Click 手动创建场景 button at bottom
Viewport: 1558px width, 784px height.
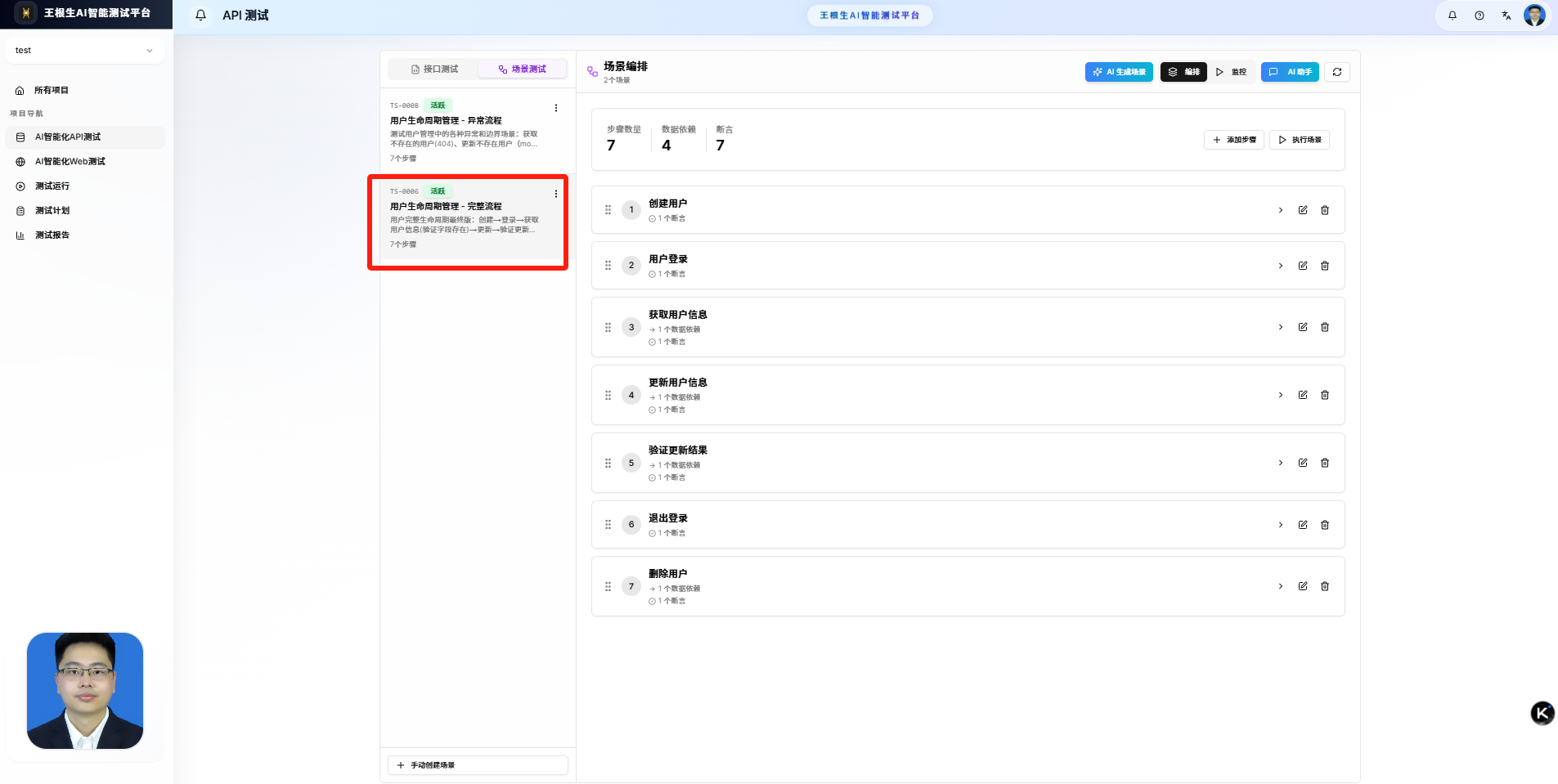pyautogui.click(x=478, y=765)
